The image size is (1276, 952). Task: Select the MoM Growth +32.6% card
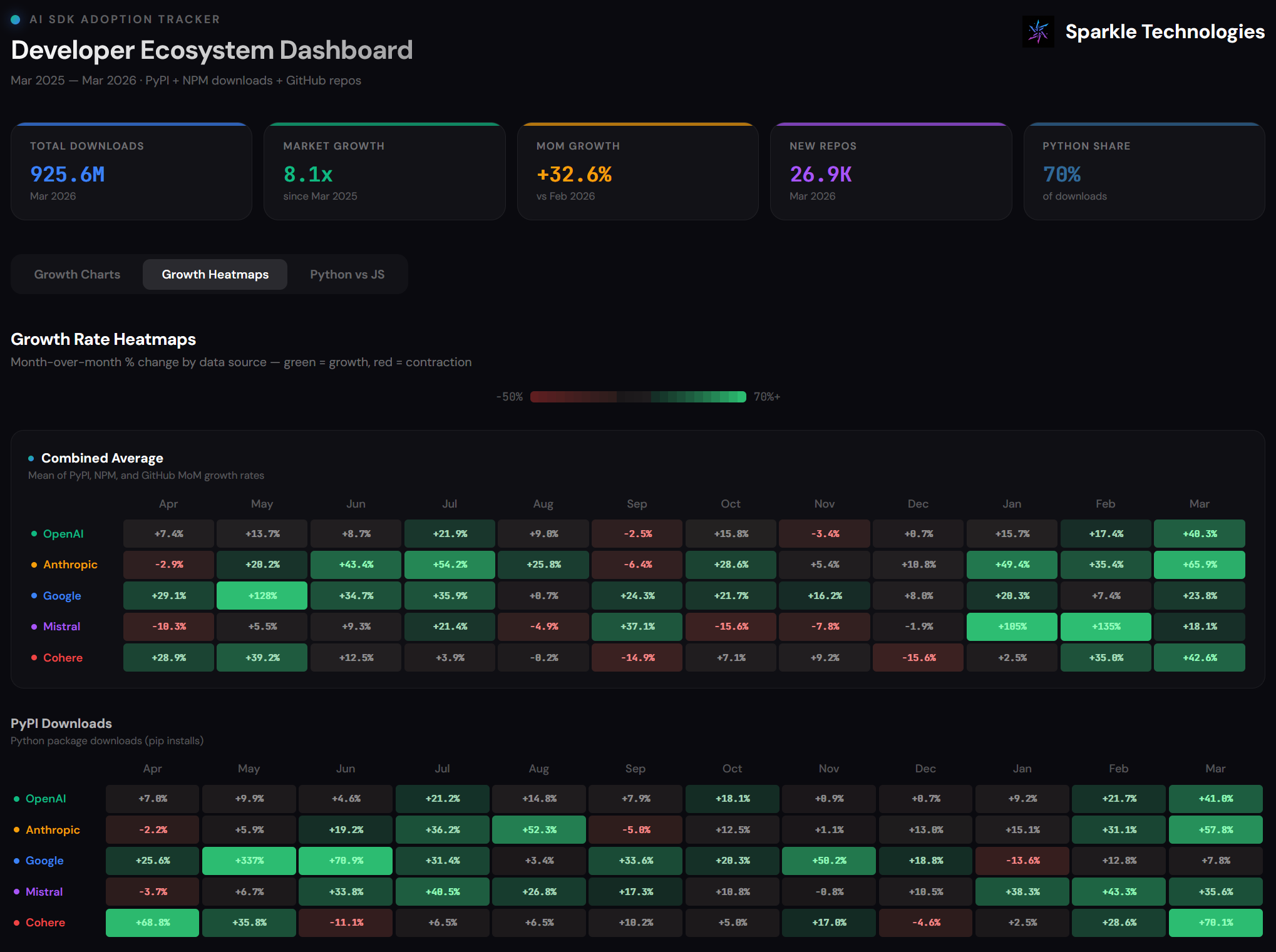[638, 171]
